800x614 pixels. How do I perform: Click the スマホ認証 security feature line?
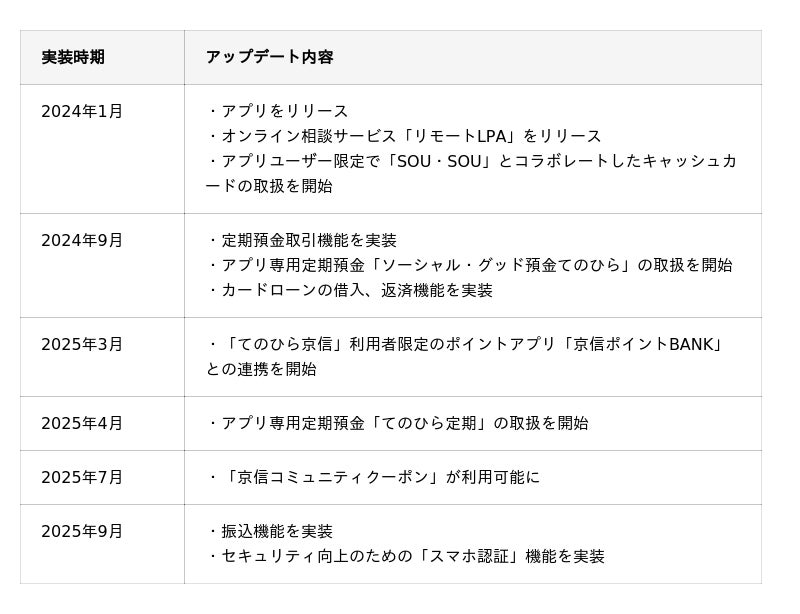tap(406, 556)
